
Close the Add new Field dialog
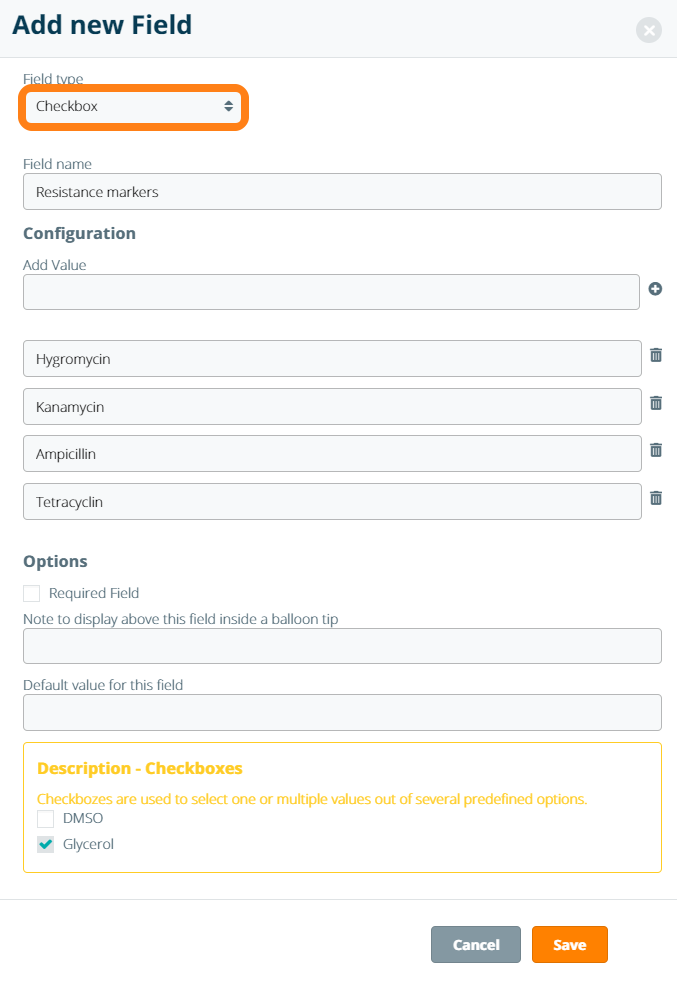[x=649, y=30]
